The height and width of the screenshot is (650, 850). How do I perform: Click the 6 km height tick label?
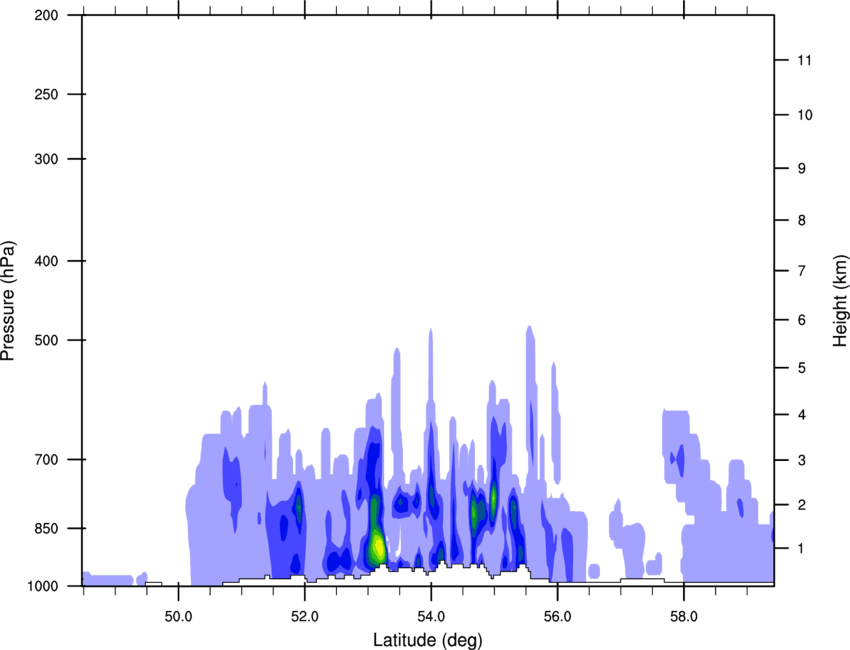[x=802, y=320]
